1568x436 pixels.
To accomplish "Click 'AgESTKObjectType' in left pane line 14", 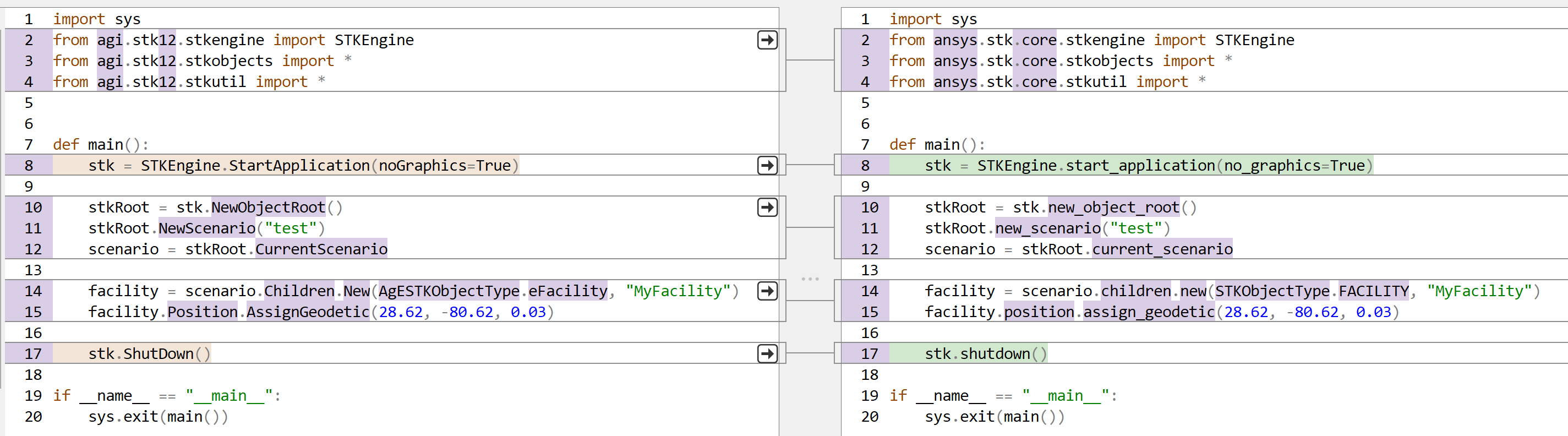I will point(449,291).
